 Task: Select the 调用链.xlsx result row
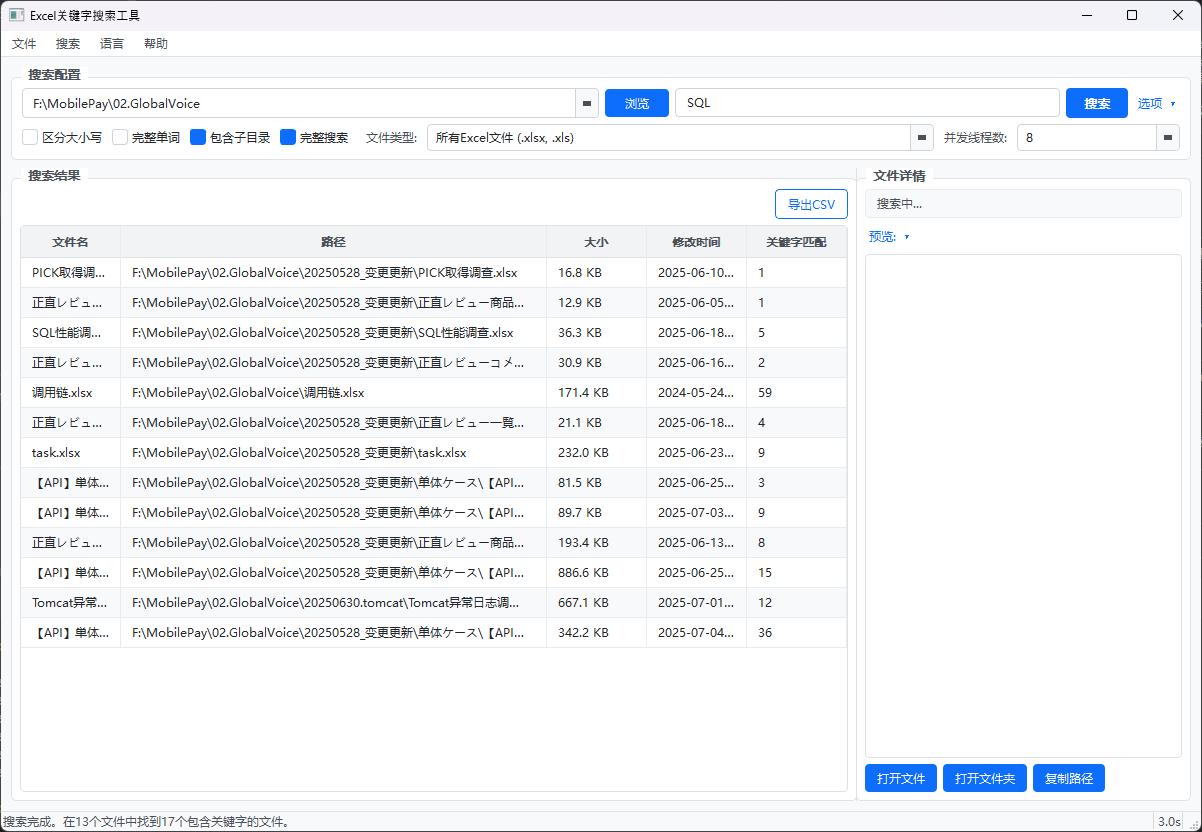coord(433,393)
